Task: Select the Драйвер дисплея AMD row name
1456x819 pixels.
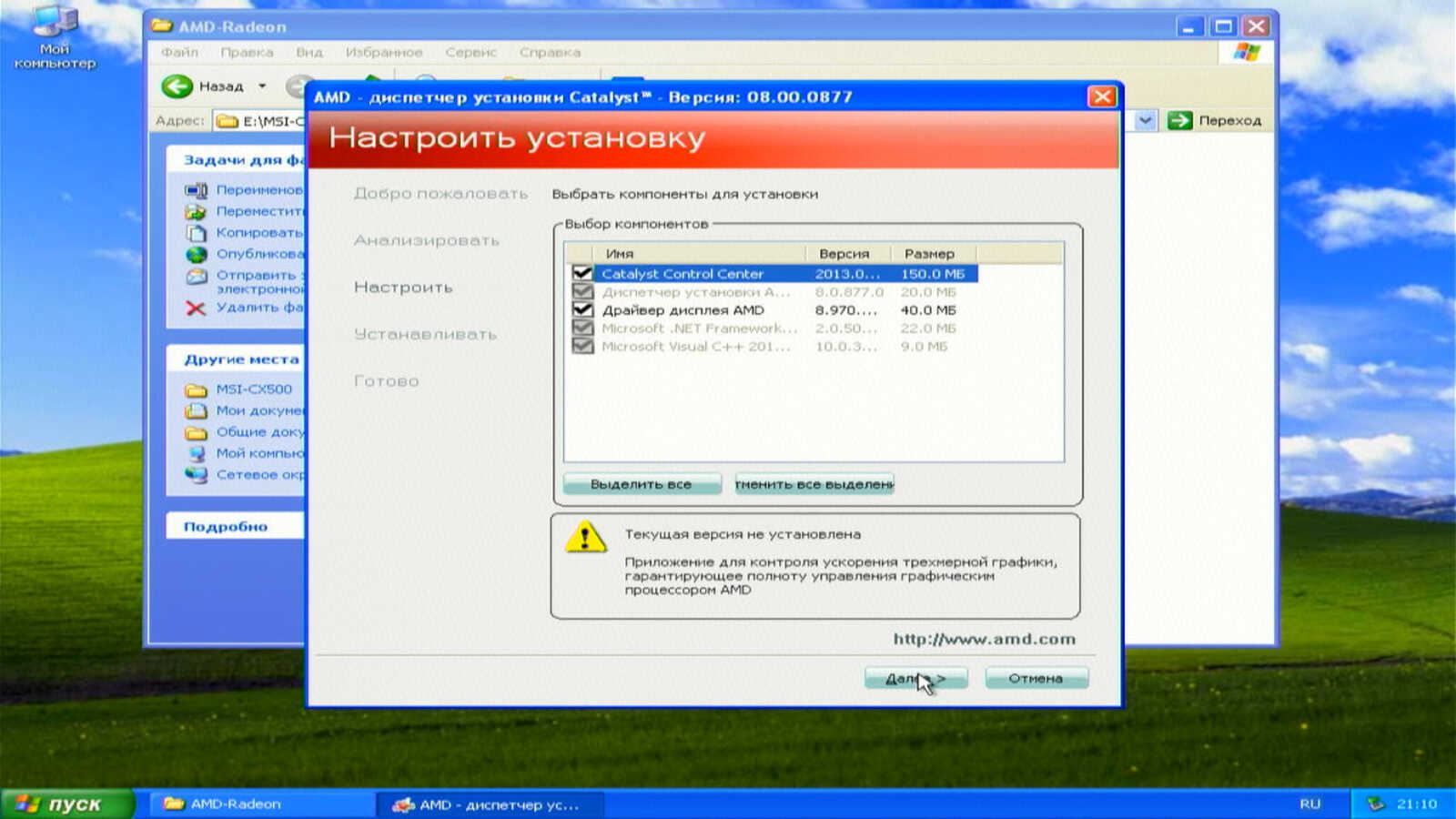Action: pos(683,310)
